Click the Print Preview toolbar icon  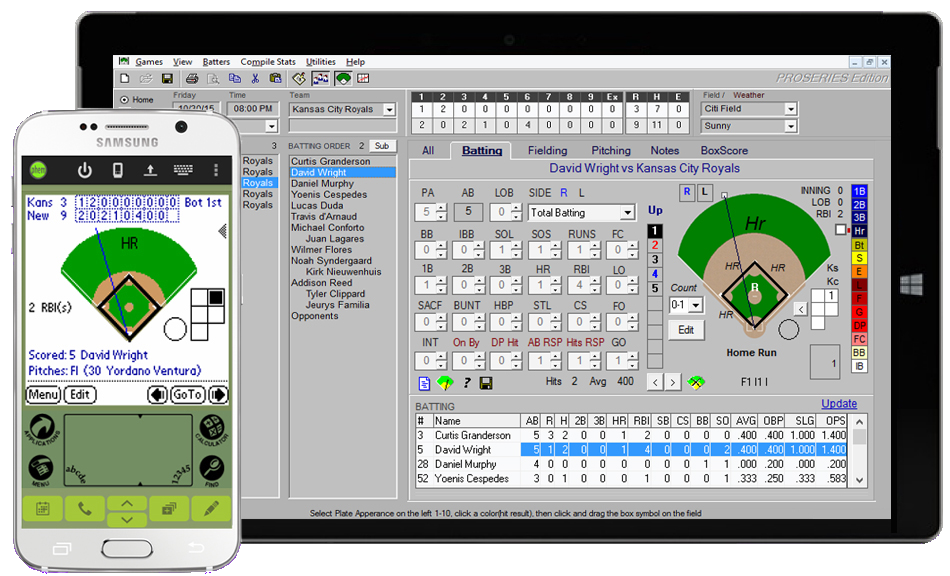point(213,78)
